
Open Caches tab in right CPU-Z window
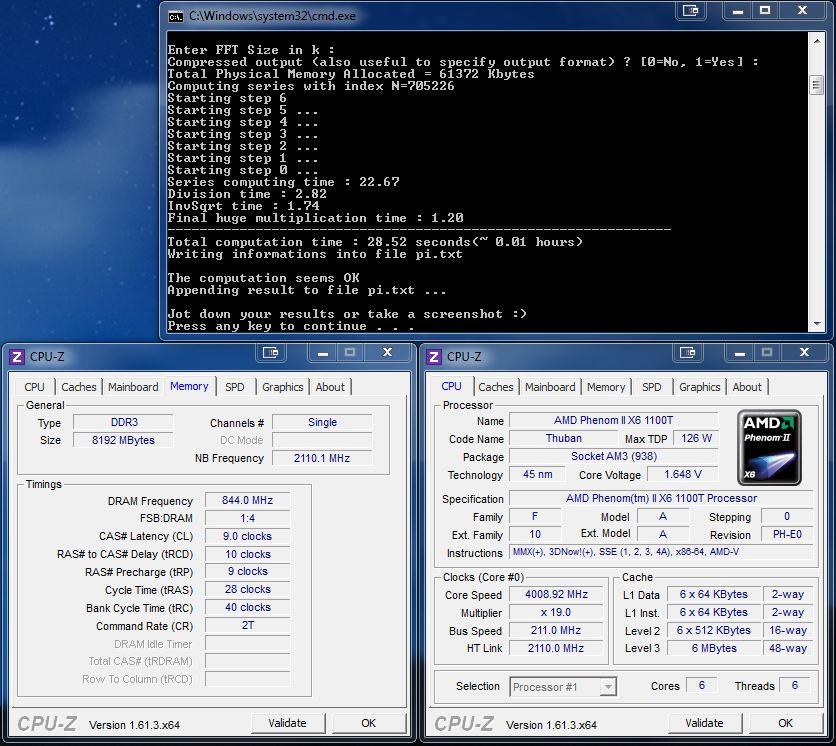[x=496, y=387]
